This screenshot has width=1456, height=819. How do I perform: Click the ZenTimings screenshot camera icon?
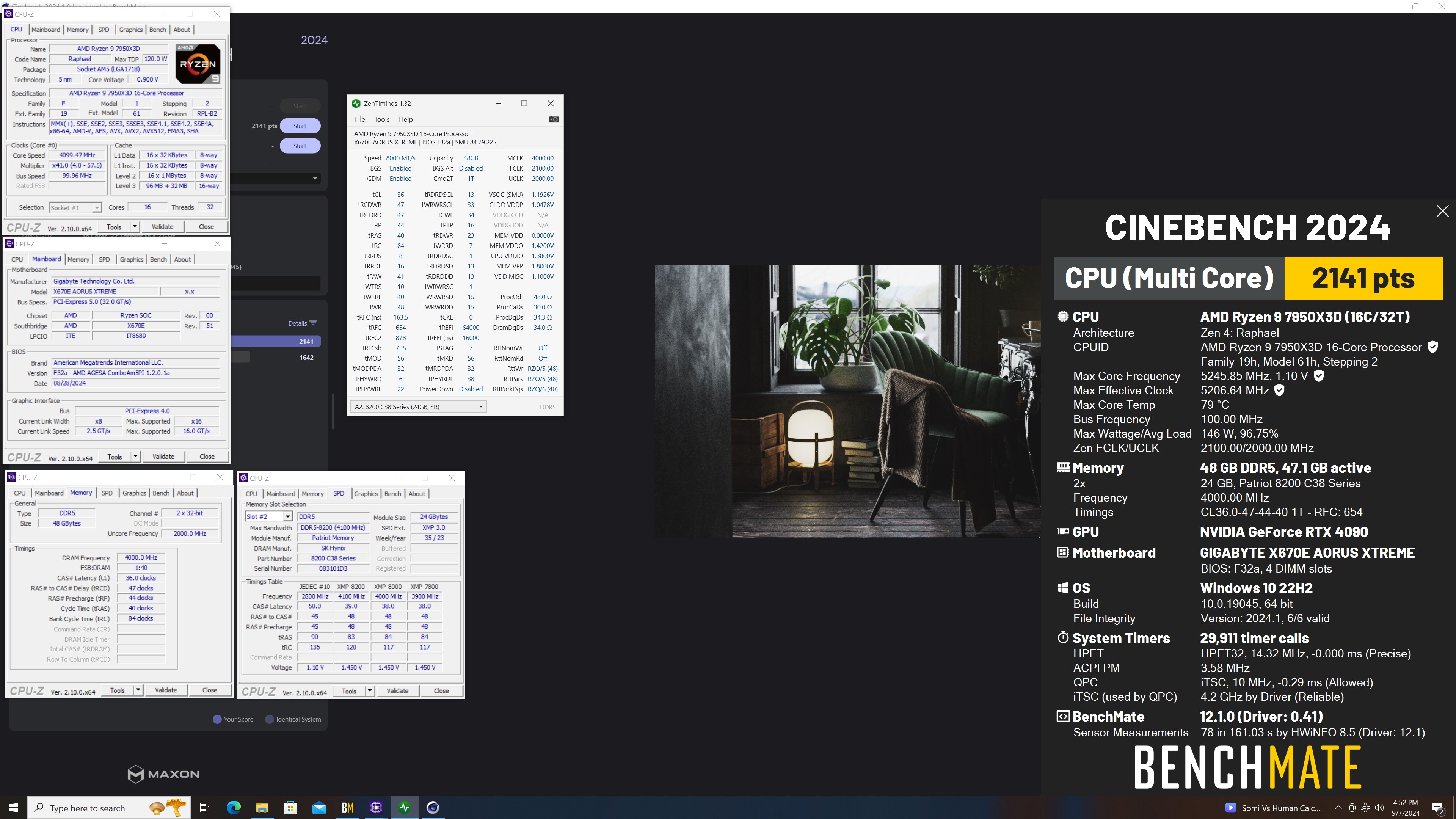tap(553, 119)
